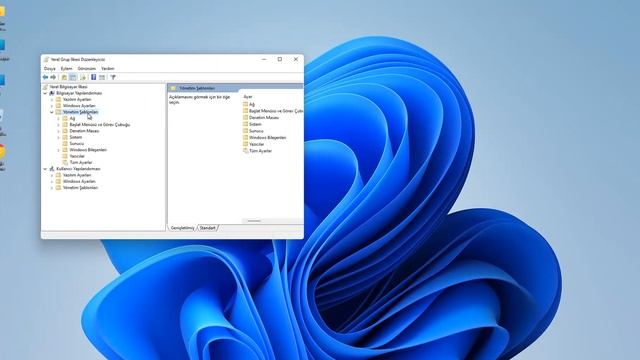The image size is (640, 360).
Task: Select Başlat Menüsü ve Görev Çubuğu in right list
Action: 276,111
